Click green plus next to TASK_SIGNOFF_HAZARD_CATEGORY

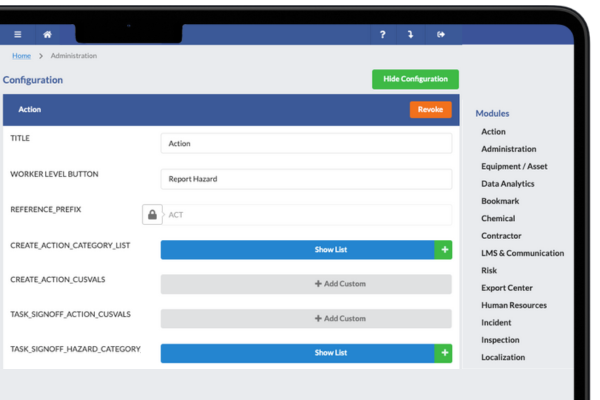pyautogui.click(x=443, y=353)
